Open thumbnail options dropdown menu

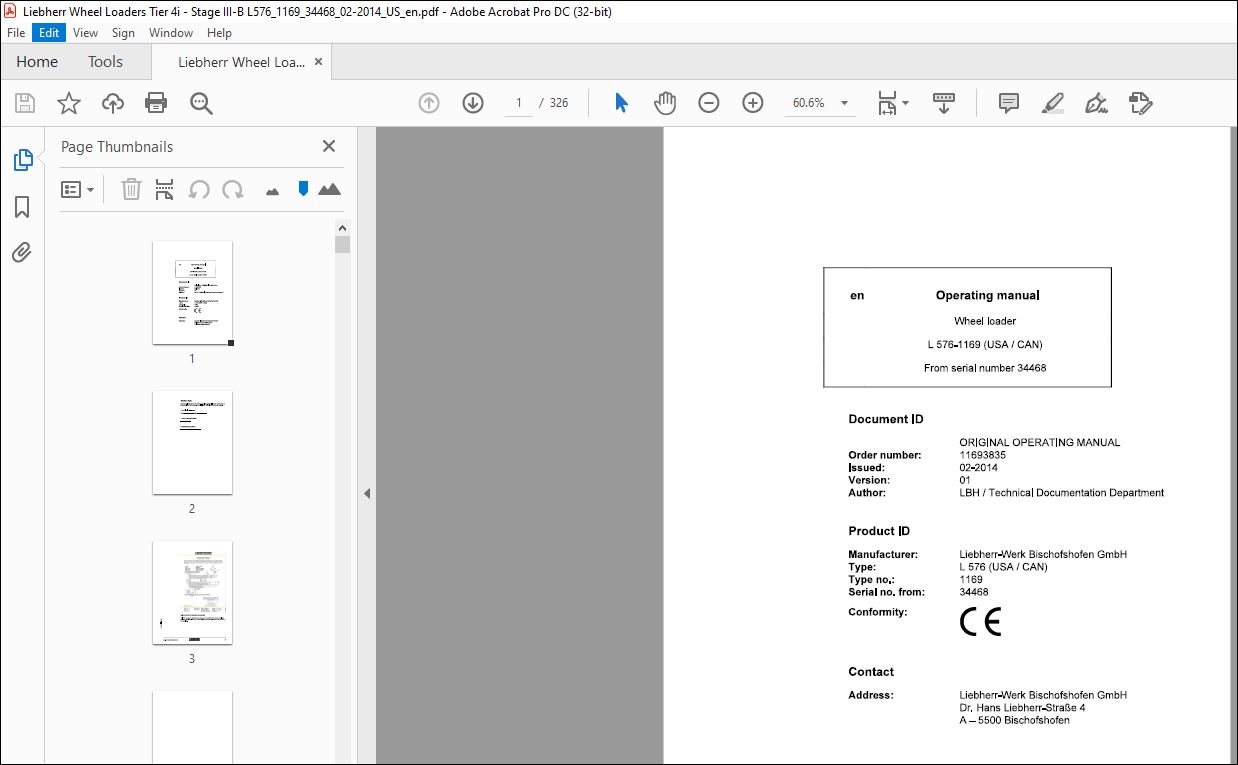pos(78,189)
